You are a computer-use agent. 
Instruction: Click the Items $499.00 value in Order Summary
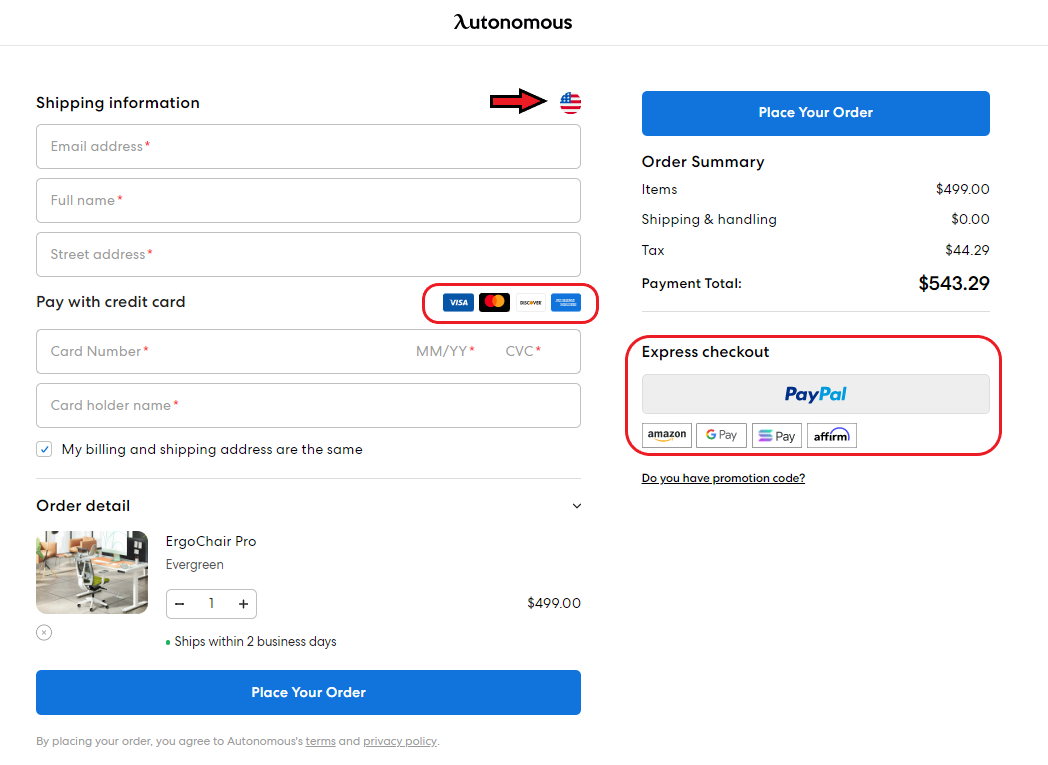pyautogui.click(x=962, y=189)
